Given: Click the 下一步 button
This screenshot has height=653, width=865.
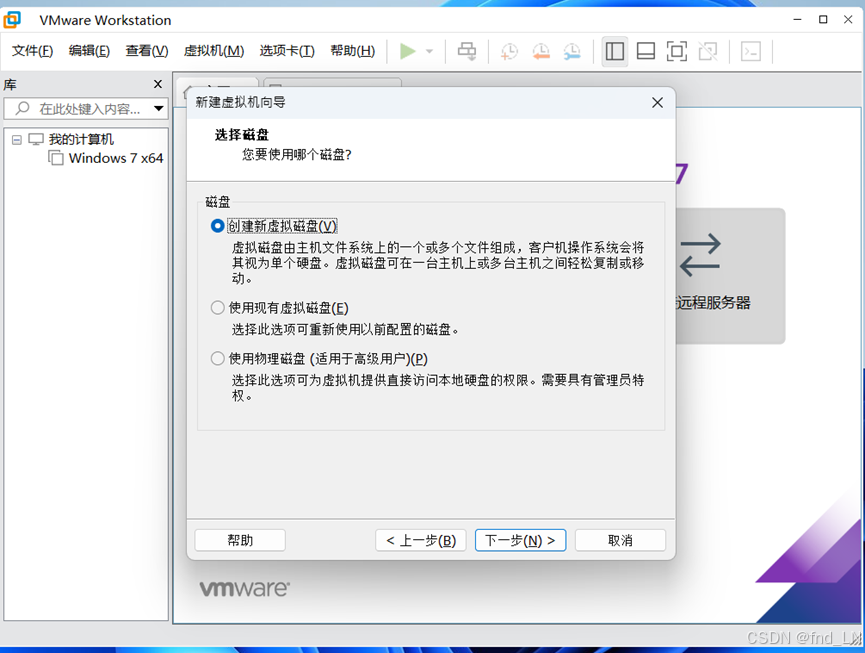Looking at the screenshot, I should click(520, 540).
